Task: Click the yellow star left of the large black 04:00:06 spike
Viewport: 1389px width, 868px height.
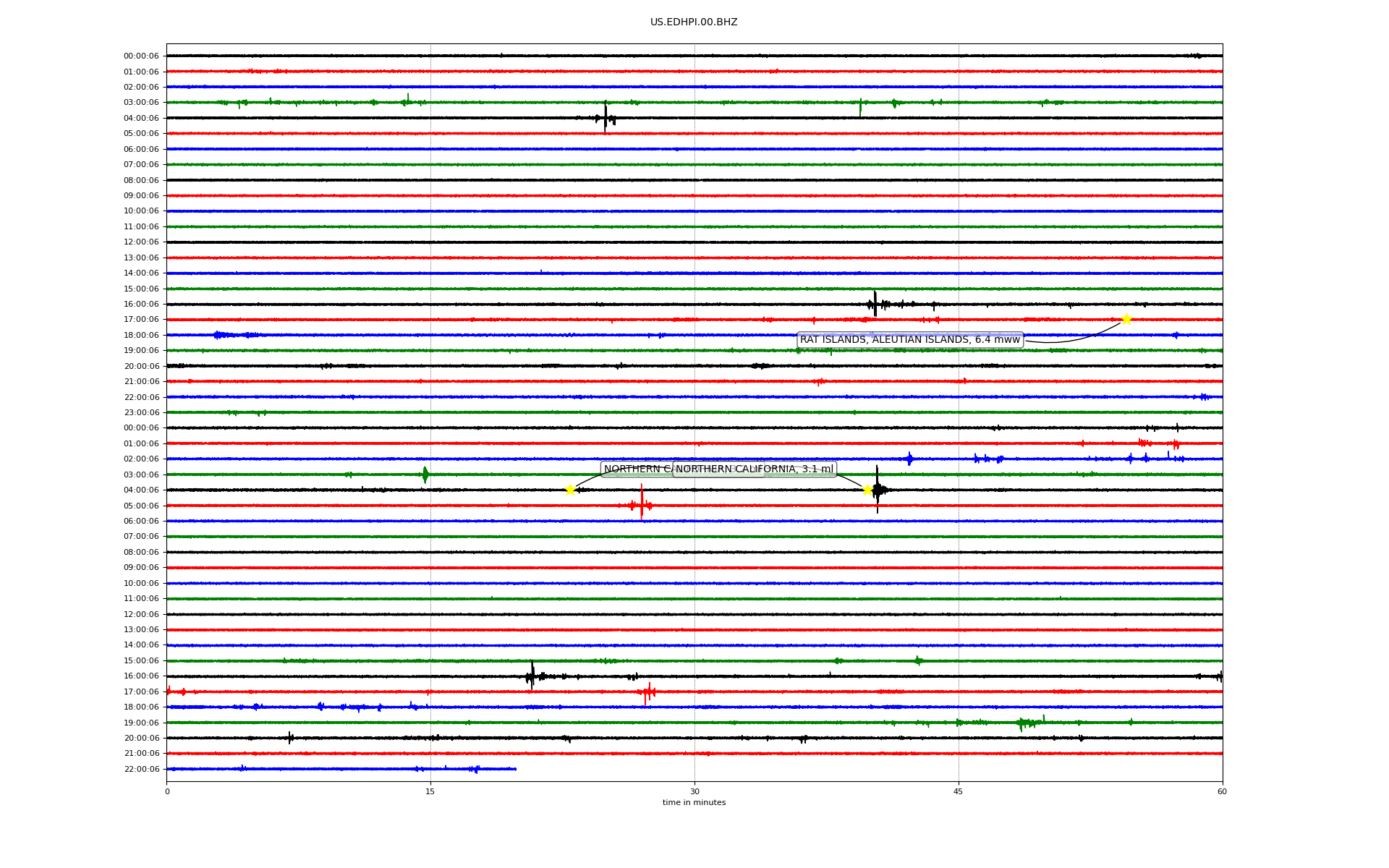Action: (x=867, y=490)
